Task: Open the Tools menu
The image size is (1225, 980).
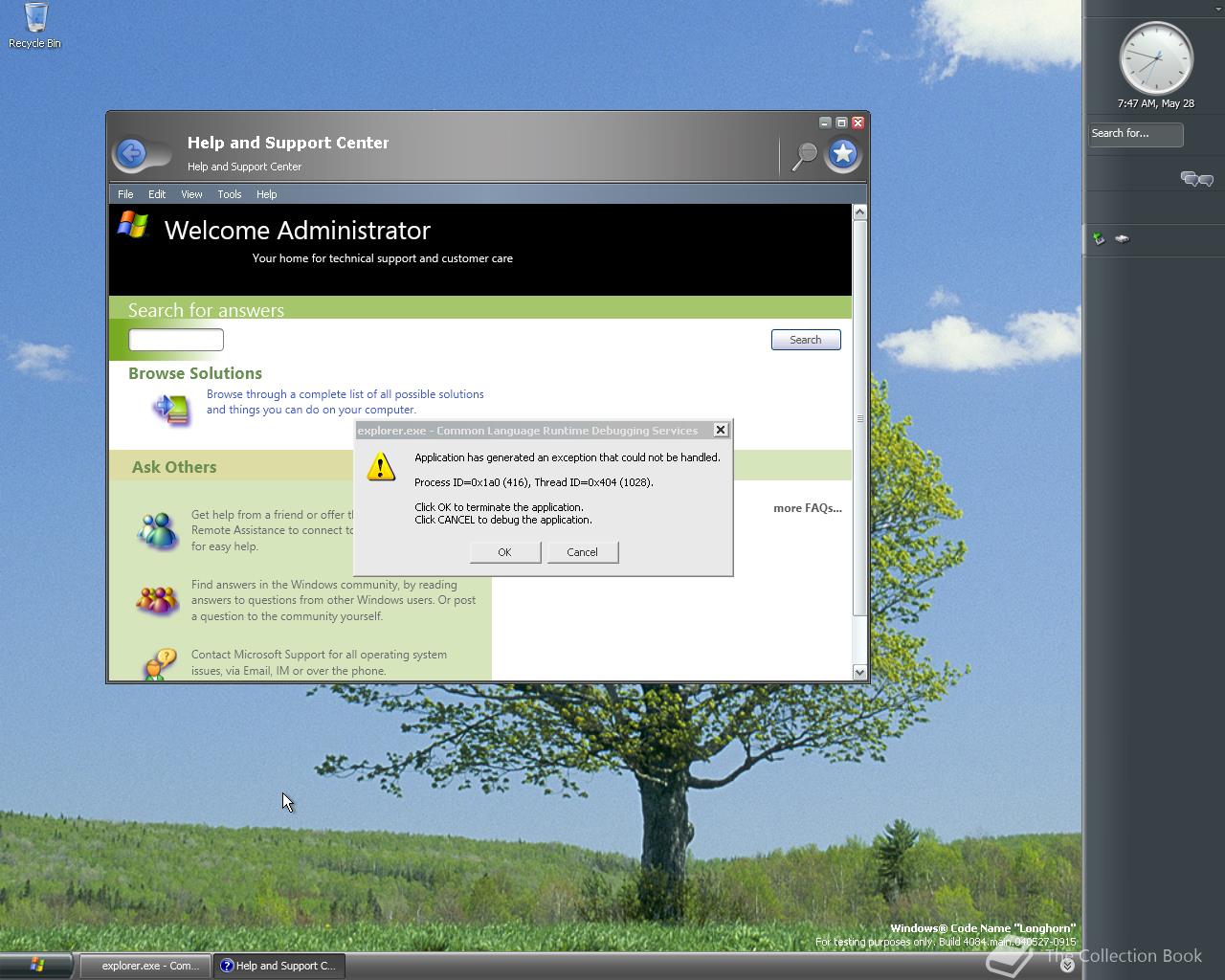Action: [230, 194]
